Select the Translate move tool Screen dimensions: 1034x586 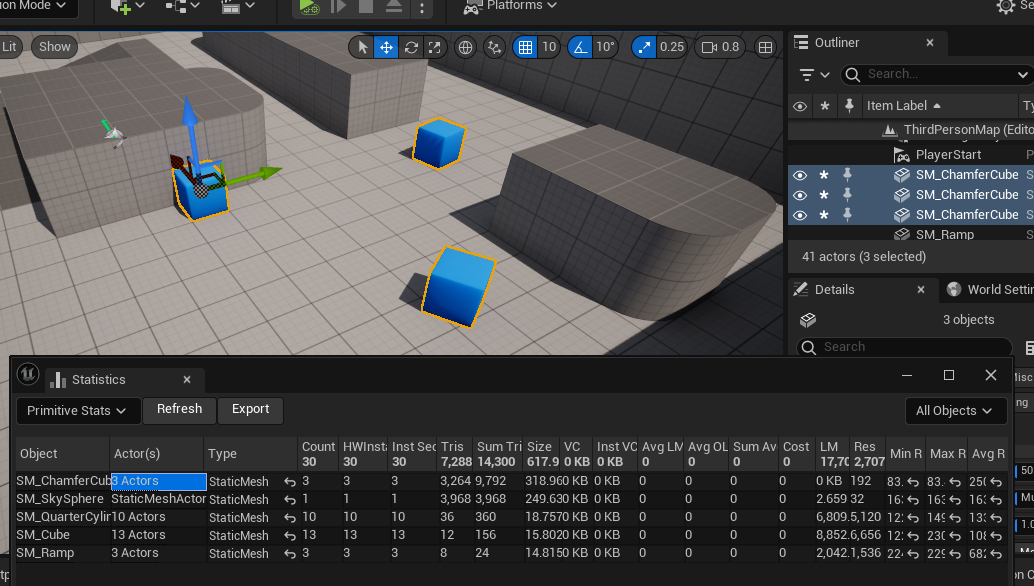point(386,47)
